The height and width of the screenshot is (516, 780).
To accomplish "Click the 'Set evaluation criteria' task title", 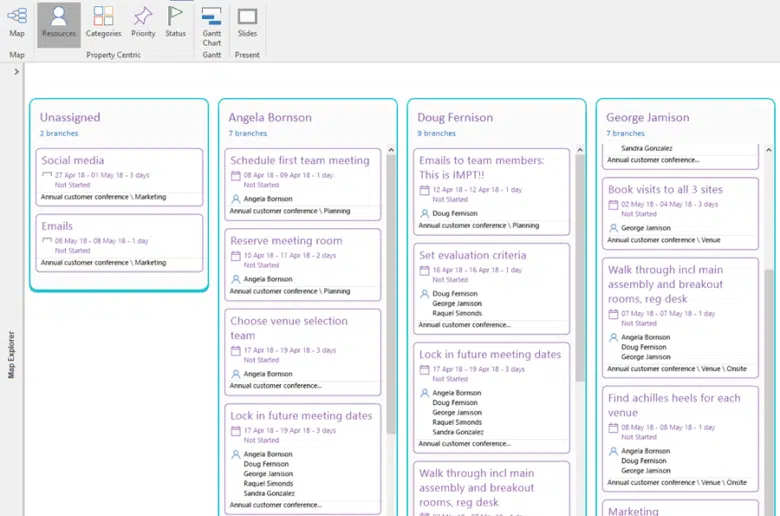I will coord(472,255).
